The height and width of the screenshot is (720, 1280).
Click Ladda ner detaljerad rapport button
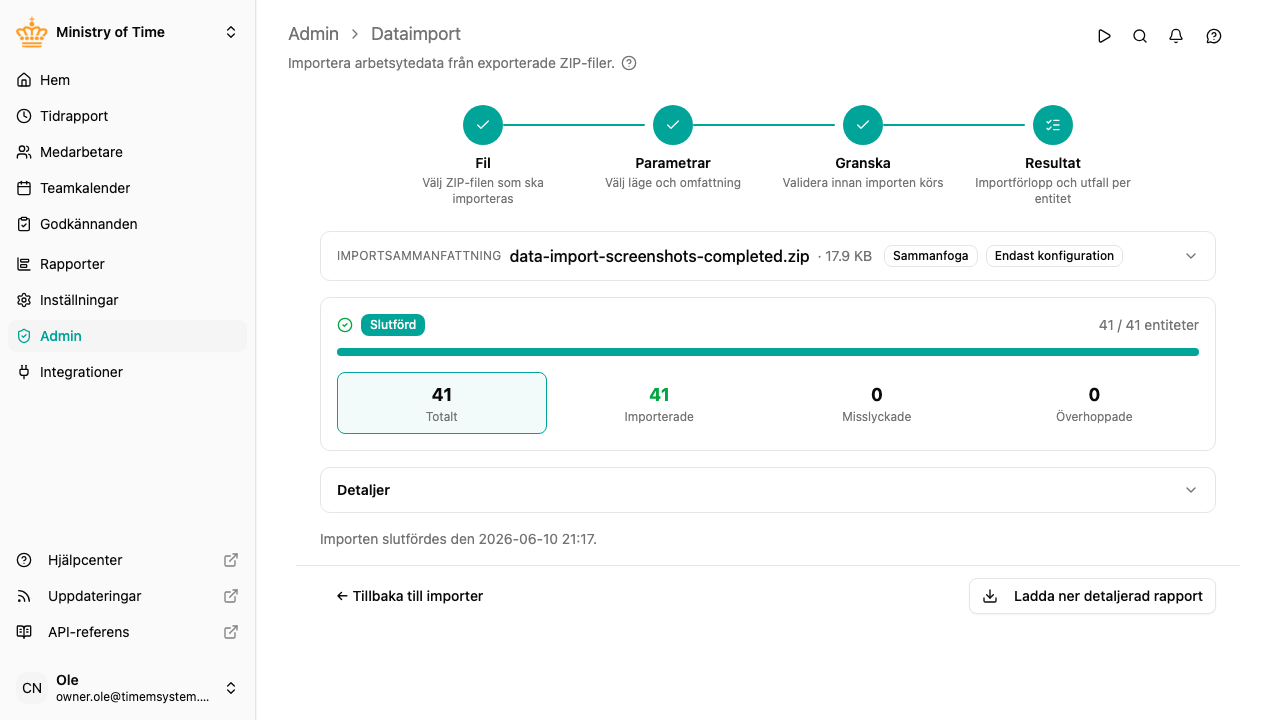(x=1092, y=596)
